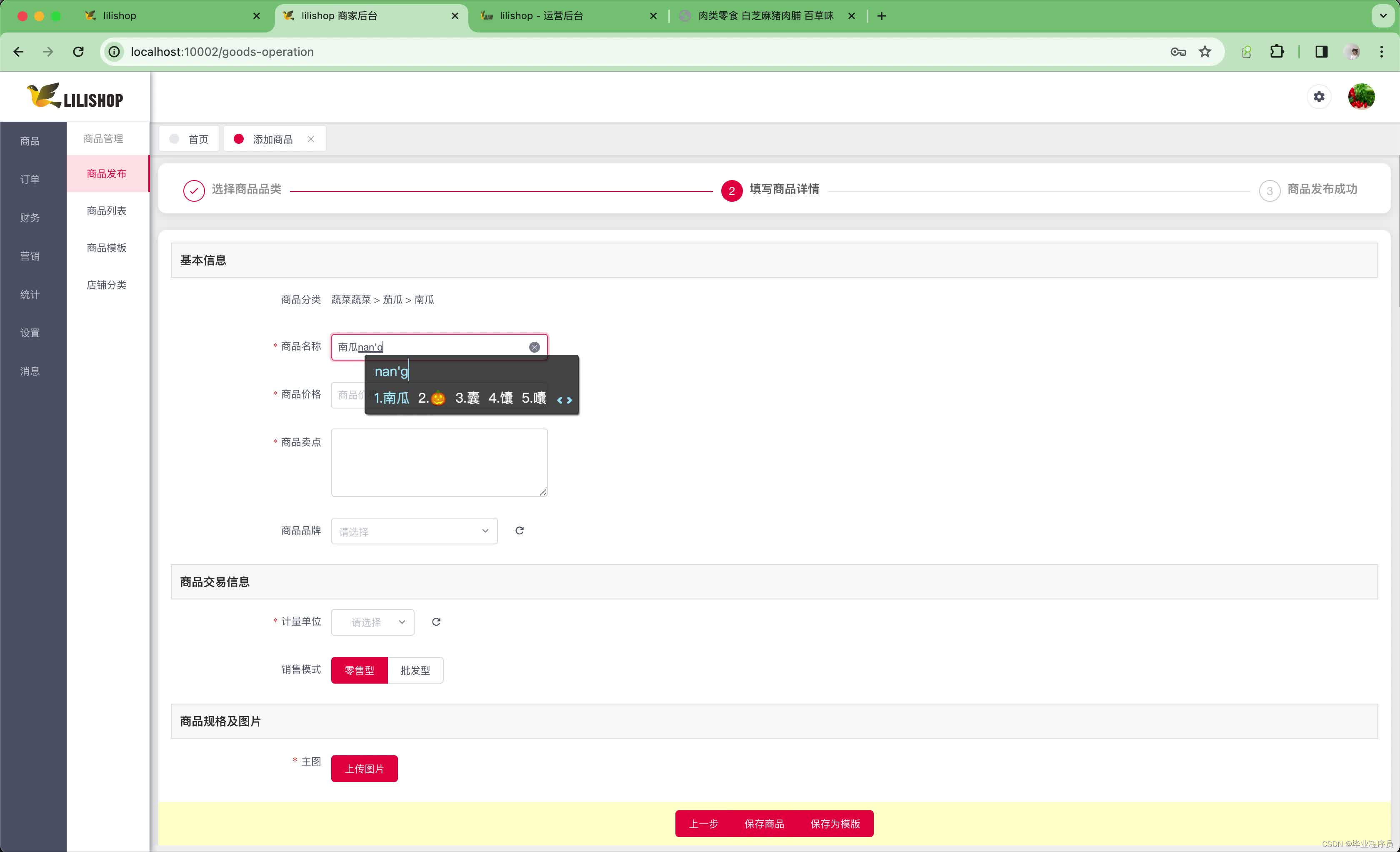
Task: Open the extensions puzzle icon
Action: (1277, 52)
